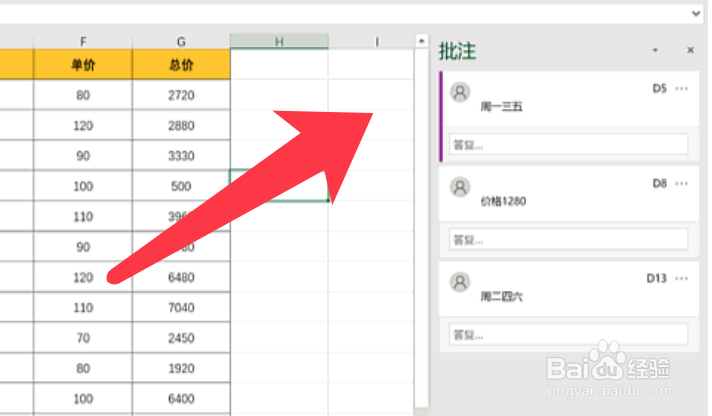712x416 pixels.
Task: Open more options for D5 comment
Action: 681,89
